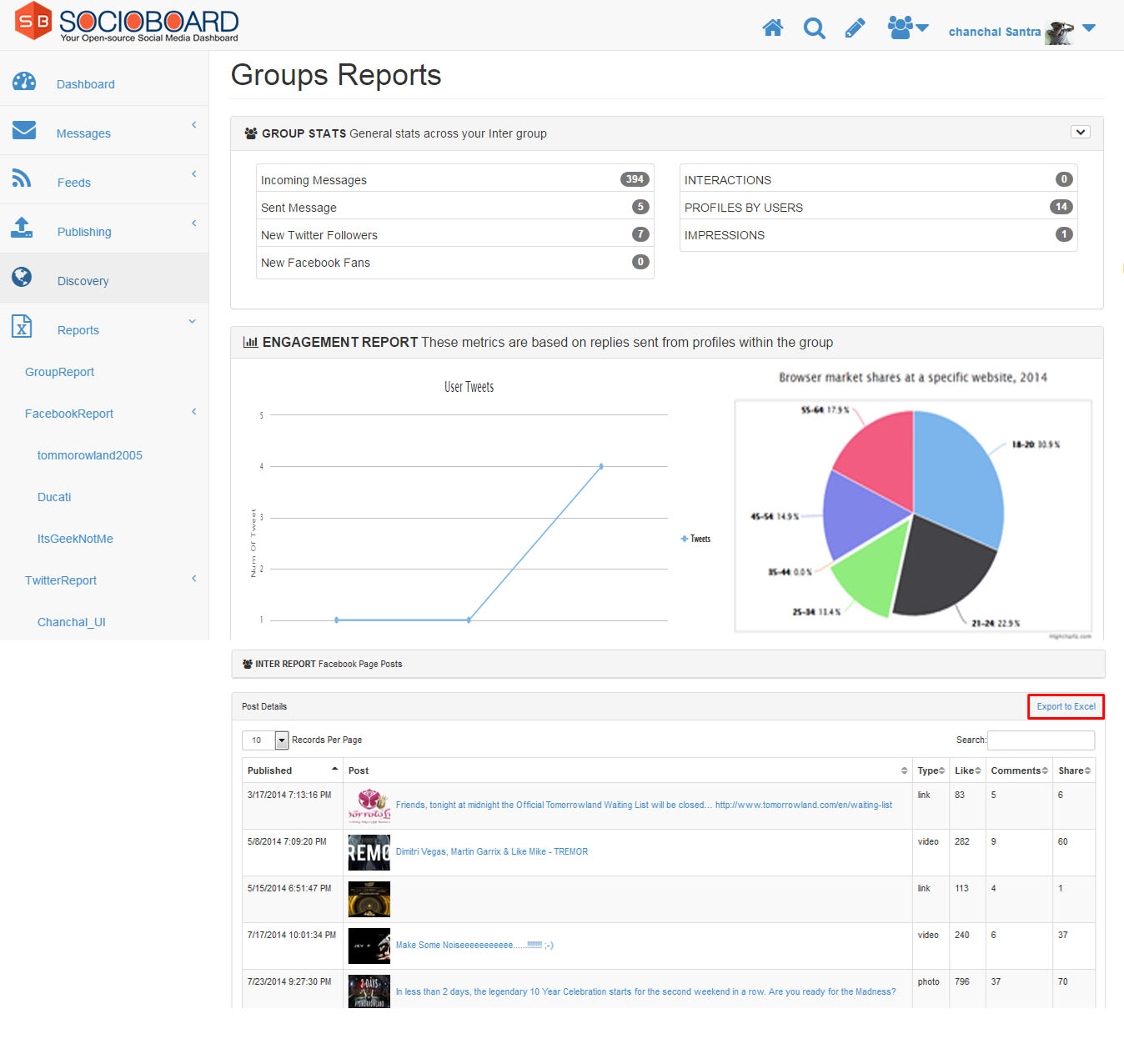This screenshot has height=1064, width=1124.
Task: Click INTERACTIONS row
Action: point(879,179)
